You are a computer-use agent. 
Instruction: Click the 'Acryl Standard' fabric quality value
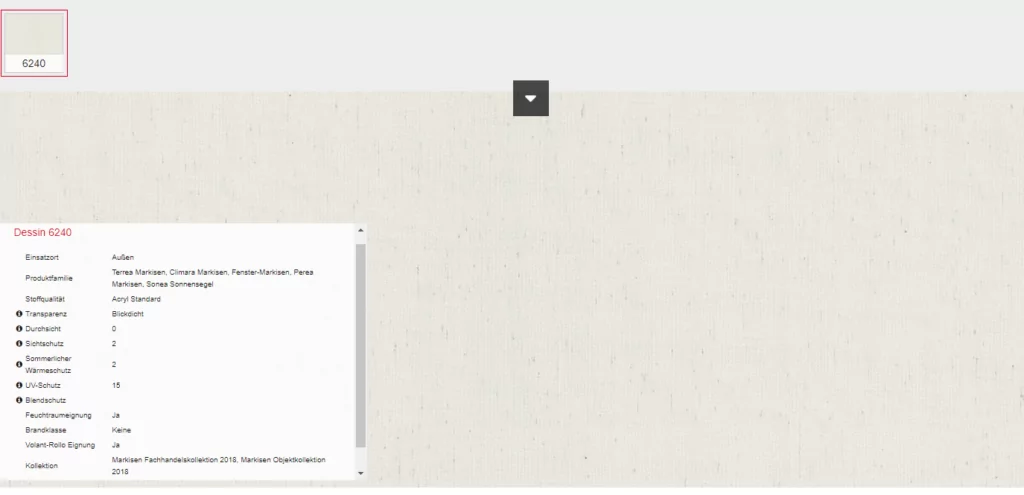click(x=136, y=299)
